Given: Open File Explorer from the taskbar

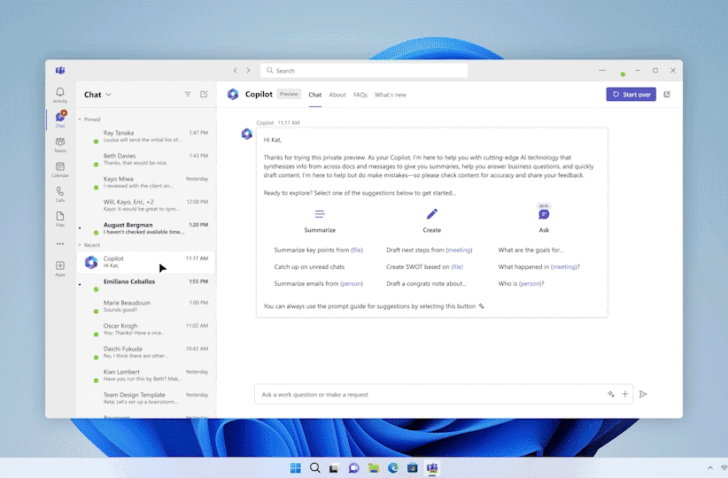Looking at the screenshot, I should tap(373, 468).
